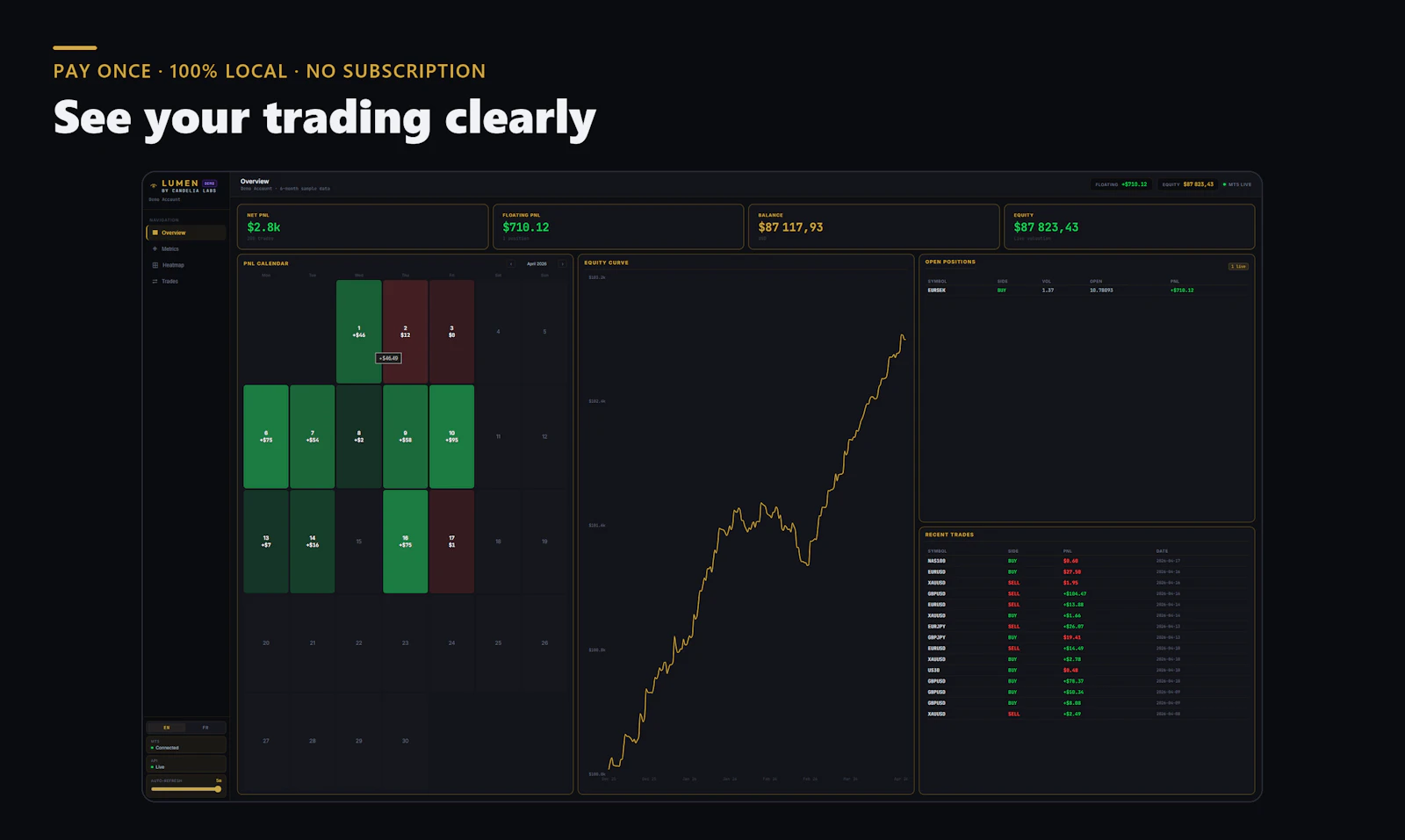Click the US30 recent trade row
The image size is (1405, 840).
tap(1086, 670)
